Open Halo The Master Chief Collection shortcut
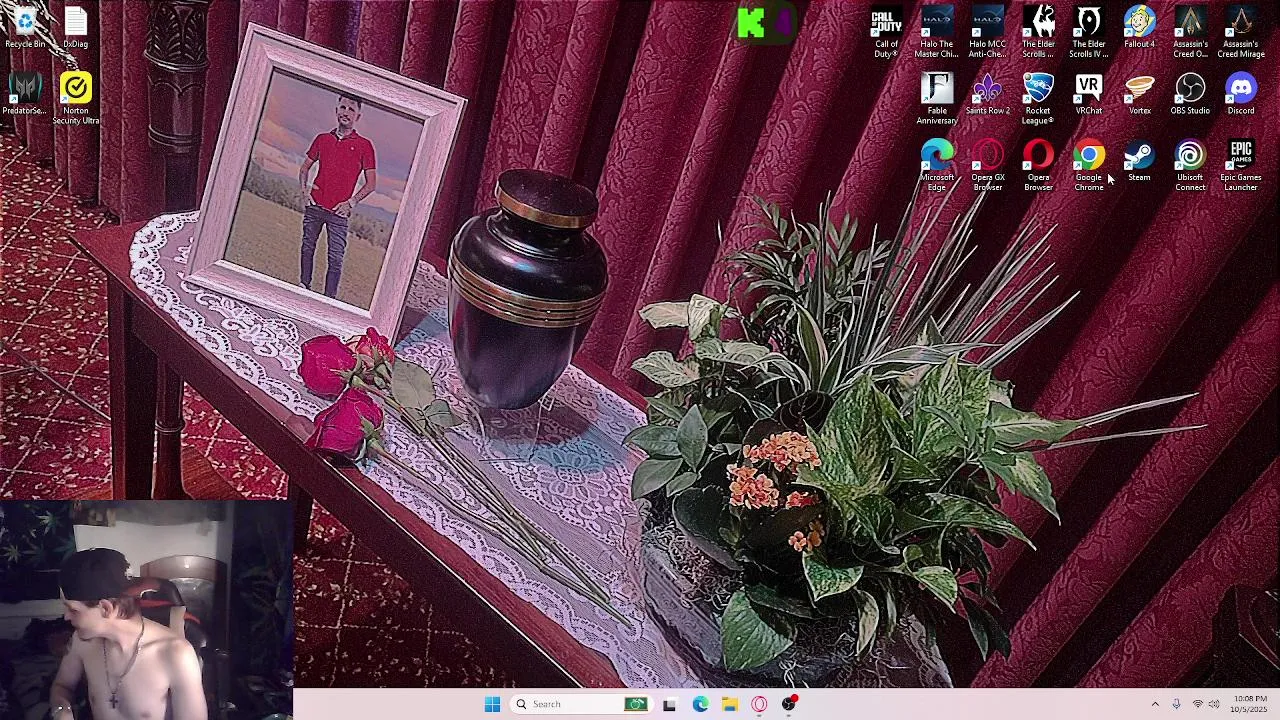Image resolution: width=1280 pixels, height=720 pixels. click(x=937, y=32)
